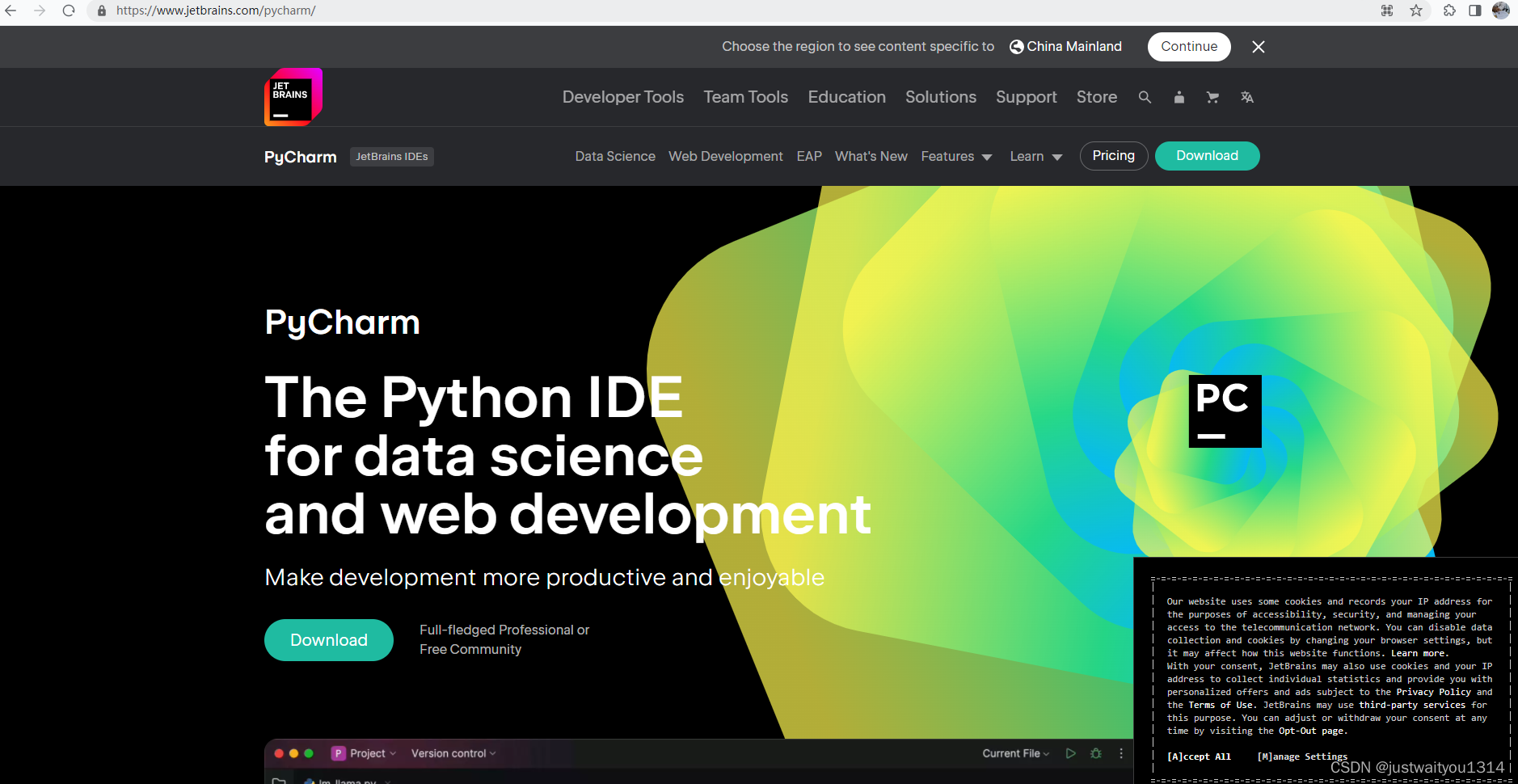Open the Support menu
The width and height of the screenshot is (1518, 784).
click(x=1027, y=97)
